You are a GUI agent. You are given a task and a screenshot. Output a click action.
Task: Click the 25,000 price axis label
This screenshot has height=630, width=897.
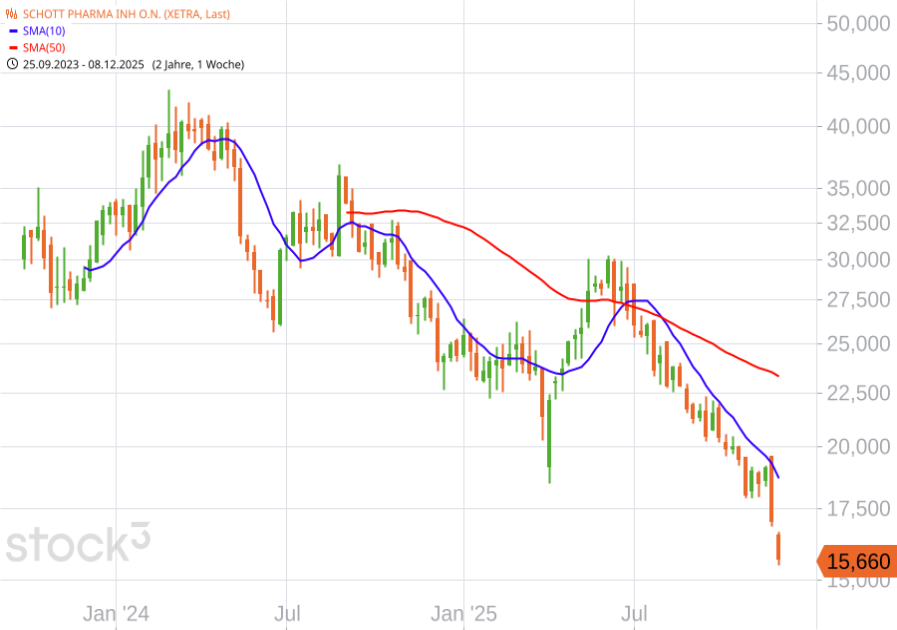point(857,344)
